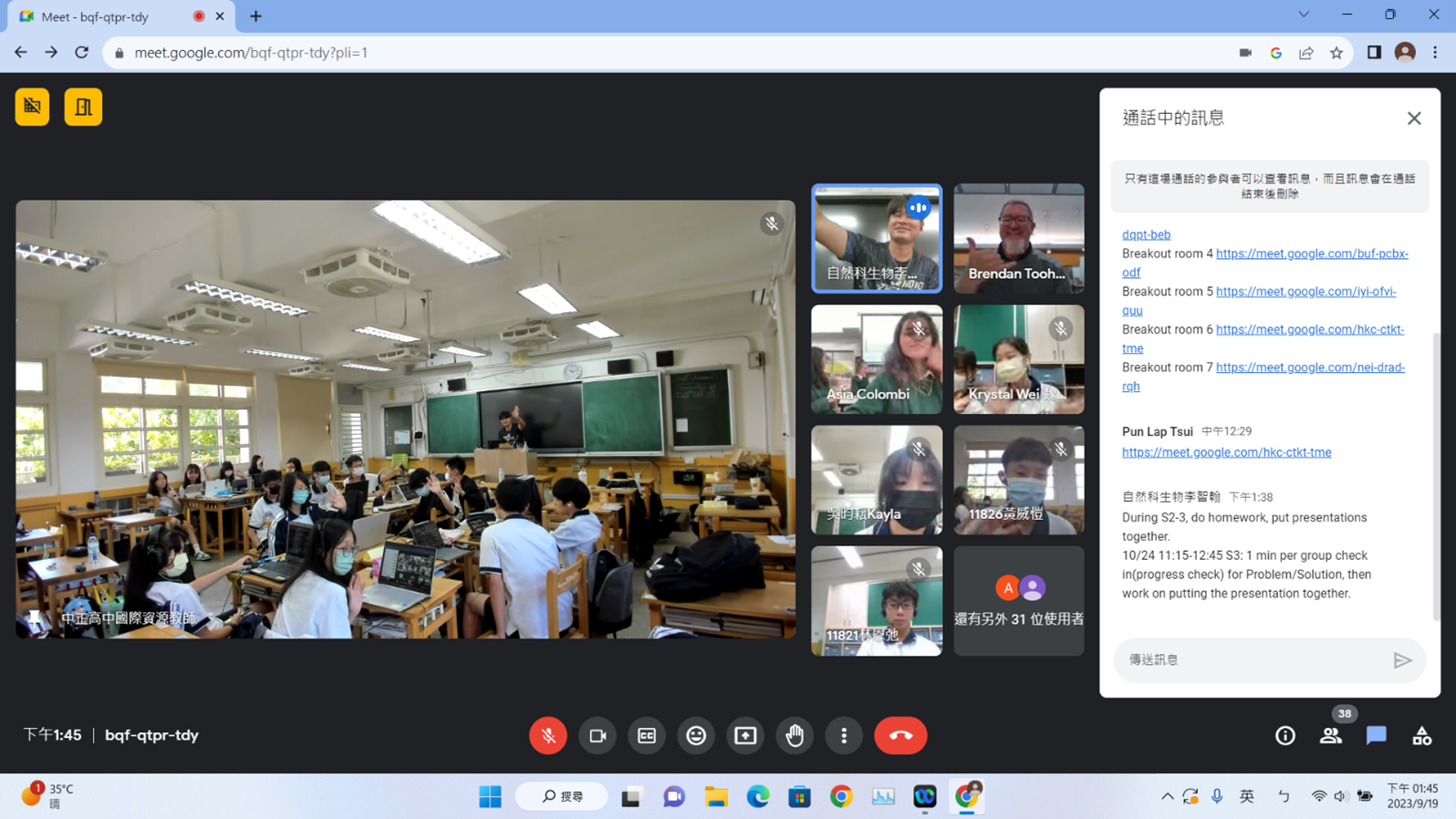This screenshot has width=1456, height=819.
Task: Open the browser tab search dropdown arrow
Action: click(x=1304, y=15)
